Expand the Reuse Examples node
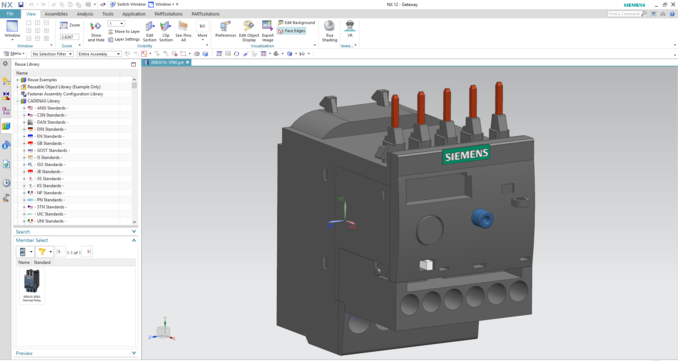Image resolution: width=678 pixels, height=361 pixels. coord(17,80)
